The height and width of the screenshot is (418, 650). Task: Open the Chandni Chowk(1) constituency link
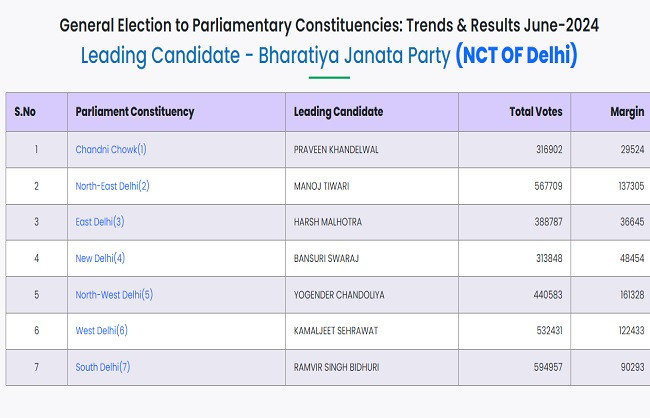point(111,150)
